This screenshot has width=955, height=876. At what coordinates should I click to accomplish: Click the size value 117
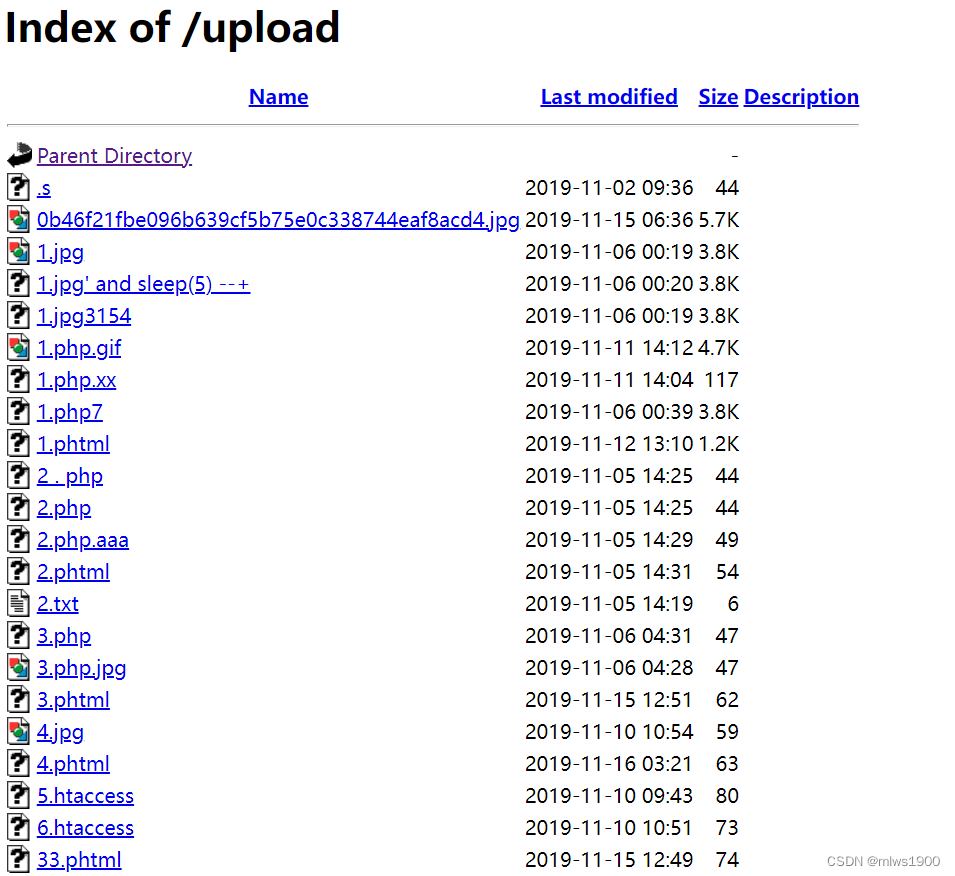pyautogui.click(x=722, y=380)
